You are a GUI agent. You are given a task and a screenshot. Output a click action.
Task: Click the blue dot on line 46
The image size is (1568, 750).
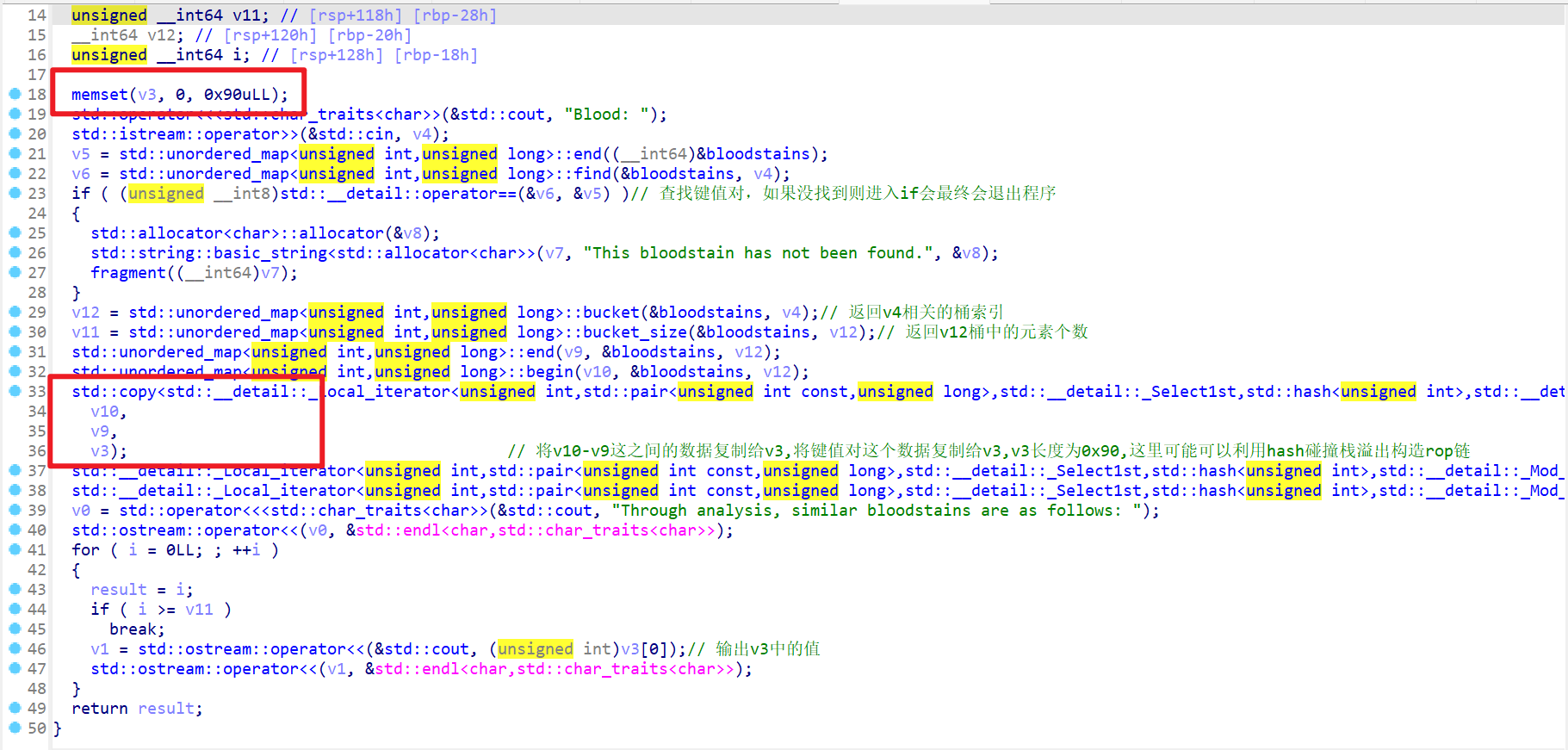pyautogui.click(x=15, y=648)
